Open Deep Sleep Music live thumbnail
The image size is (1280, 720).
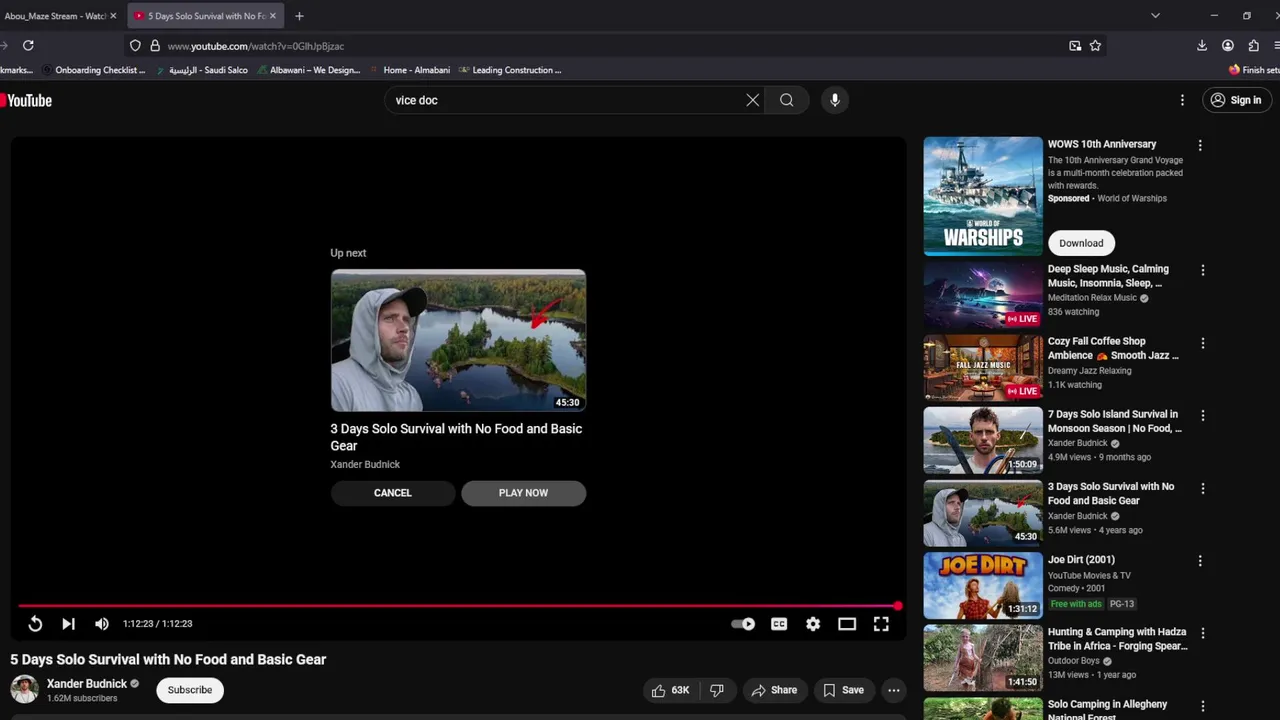983,295
